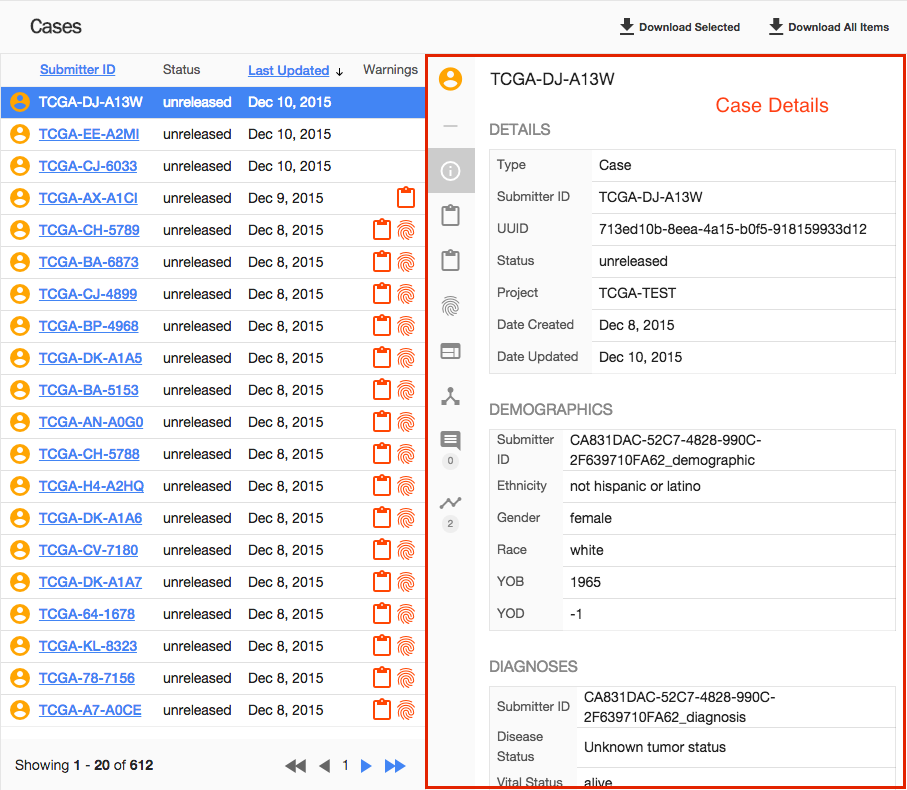Click fingerprint warning icon for TCGA-CH-5789
Screen dimensions: 907x790
point(405,230)
